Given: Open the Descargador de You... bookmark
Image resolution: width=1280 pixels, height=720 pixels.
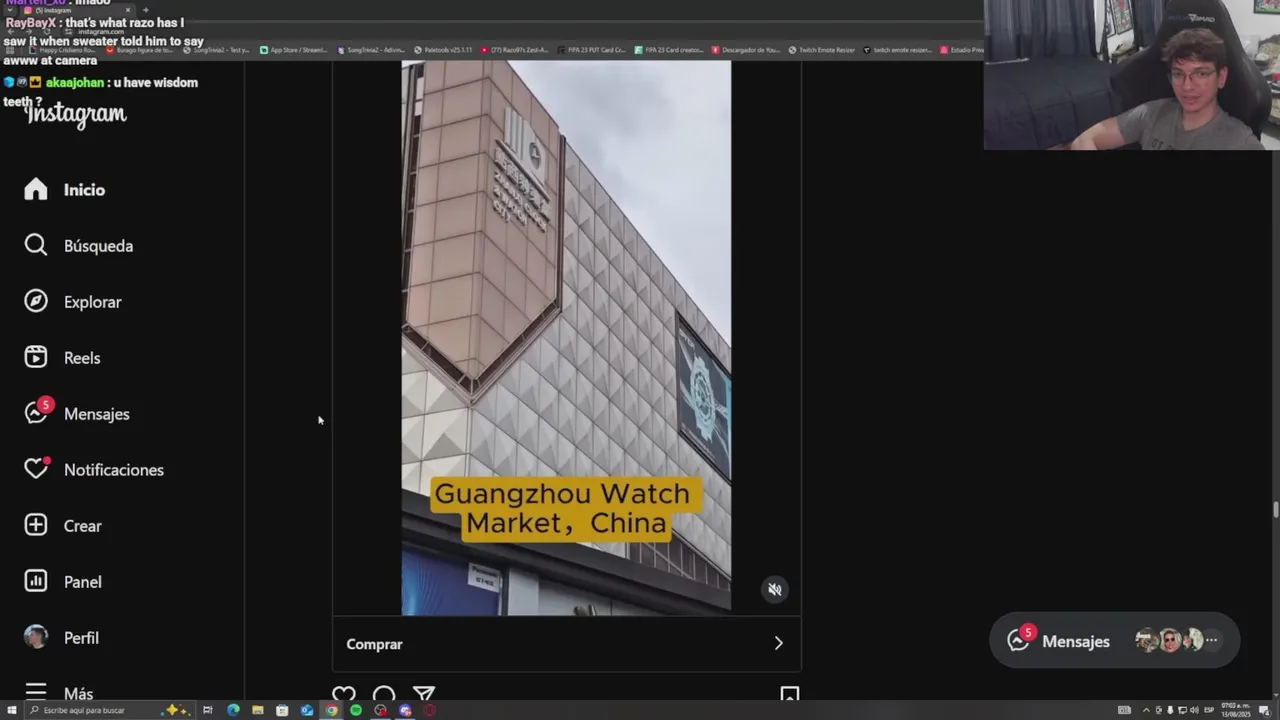Looking at the screenshot, I should click(746, 50).
